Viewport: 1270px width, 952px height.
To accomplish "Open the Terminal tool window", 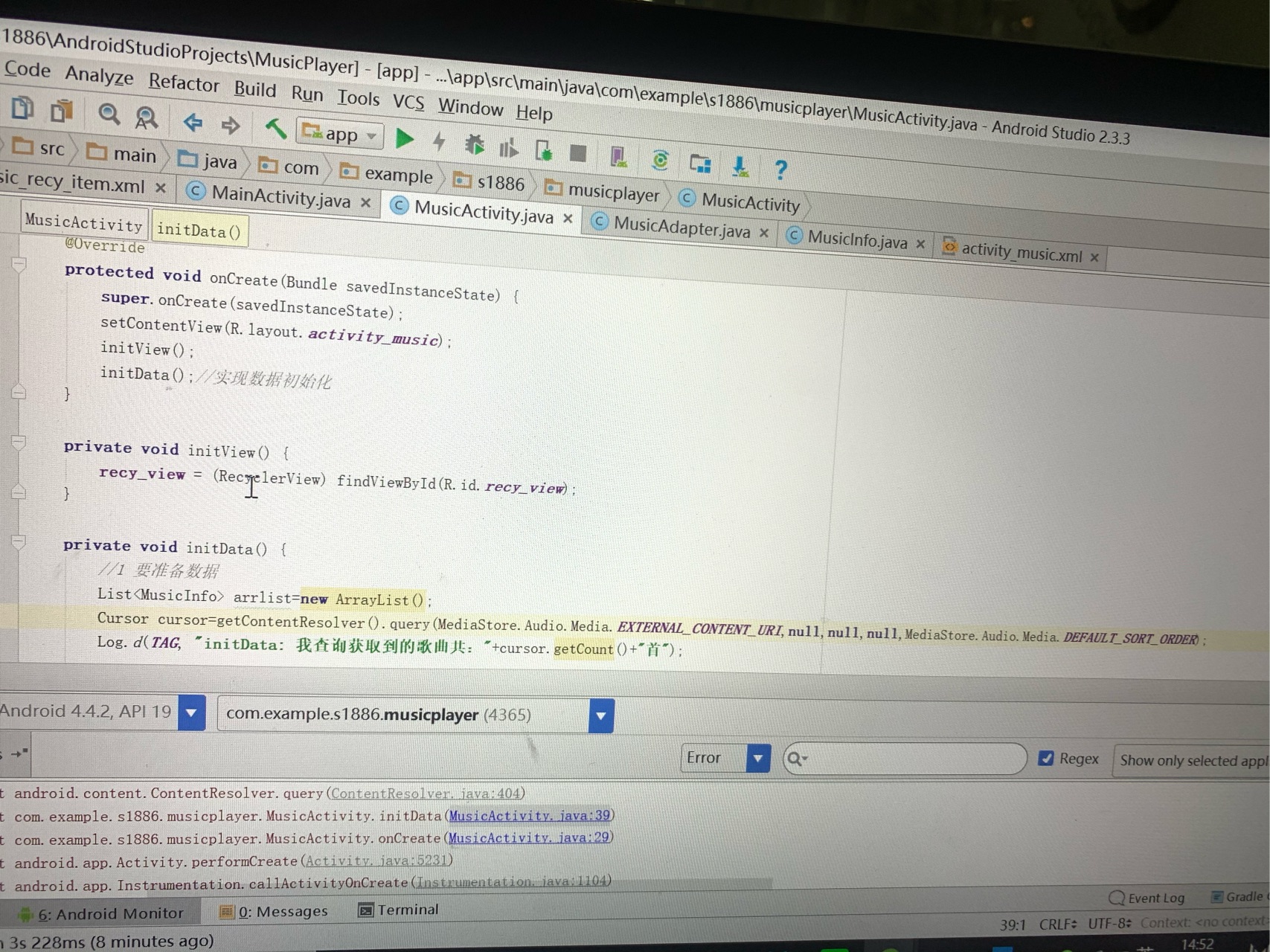I will tap(398, 910).
